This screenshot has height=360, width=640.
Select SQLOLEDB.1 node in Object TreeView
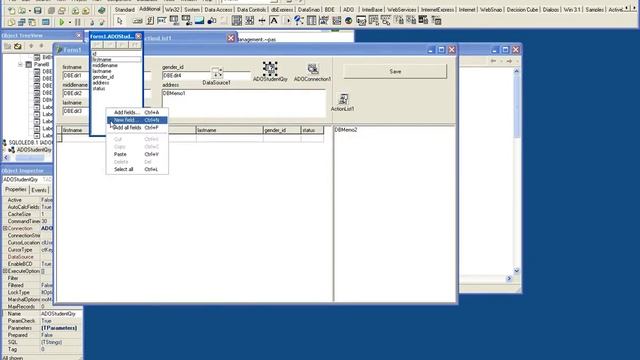(x=30, y=143)
